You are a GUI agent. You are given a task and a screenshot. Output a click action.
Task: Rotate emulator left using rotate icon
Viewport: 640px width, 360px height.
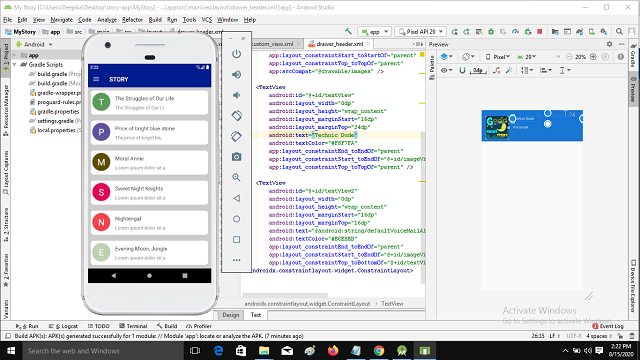[236, 116]
